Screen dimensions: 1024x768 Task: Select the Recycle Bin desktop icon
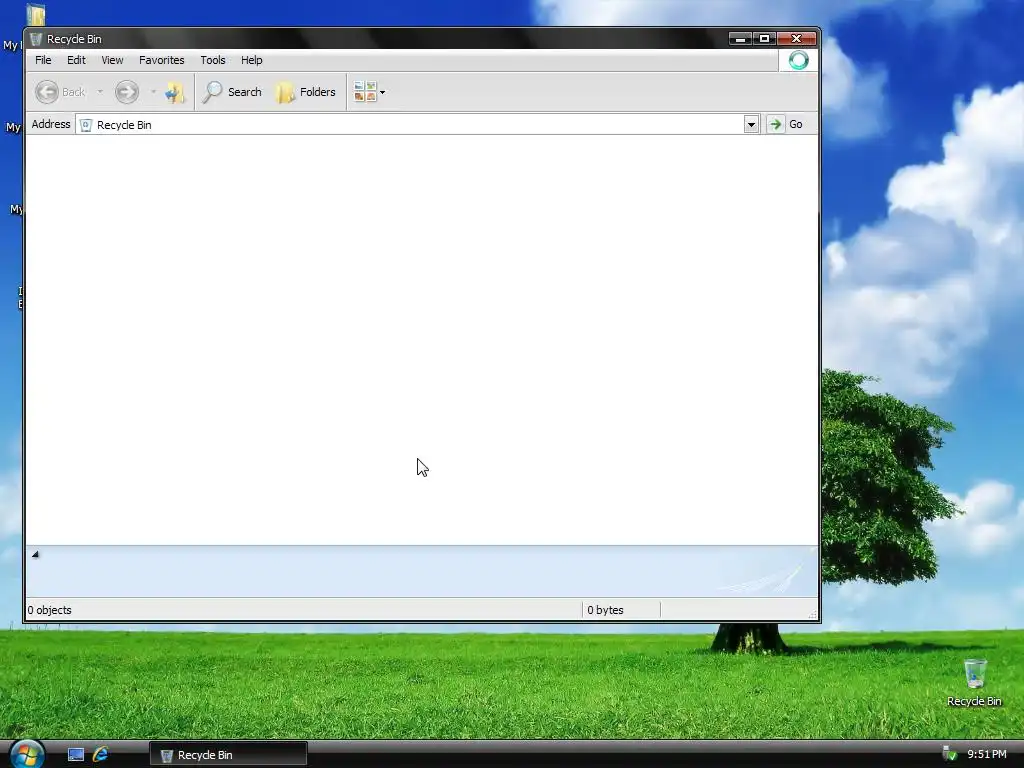[974, 682]
